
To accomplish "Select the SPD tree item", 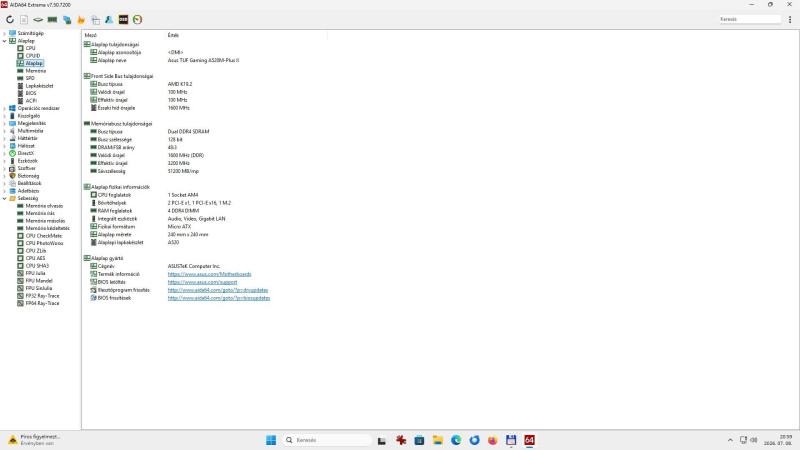I will 30,78.
